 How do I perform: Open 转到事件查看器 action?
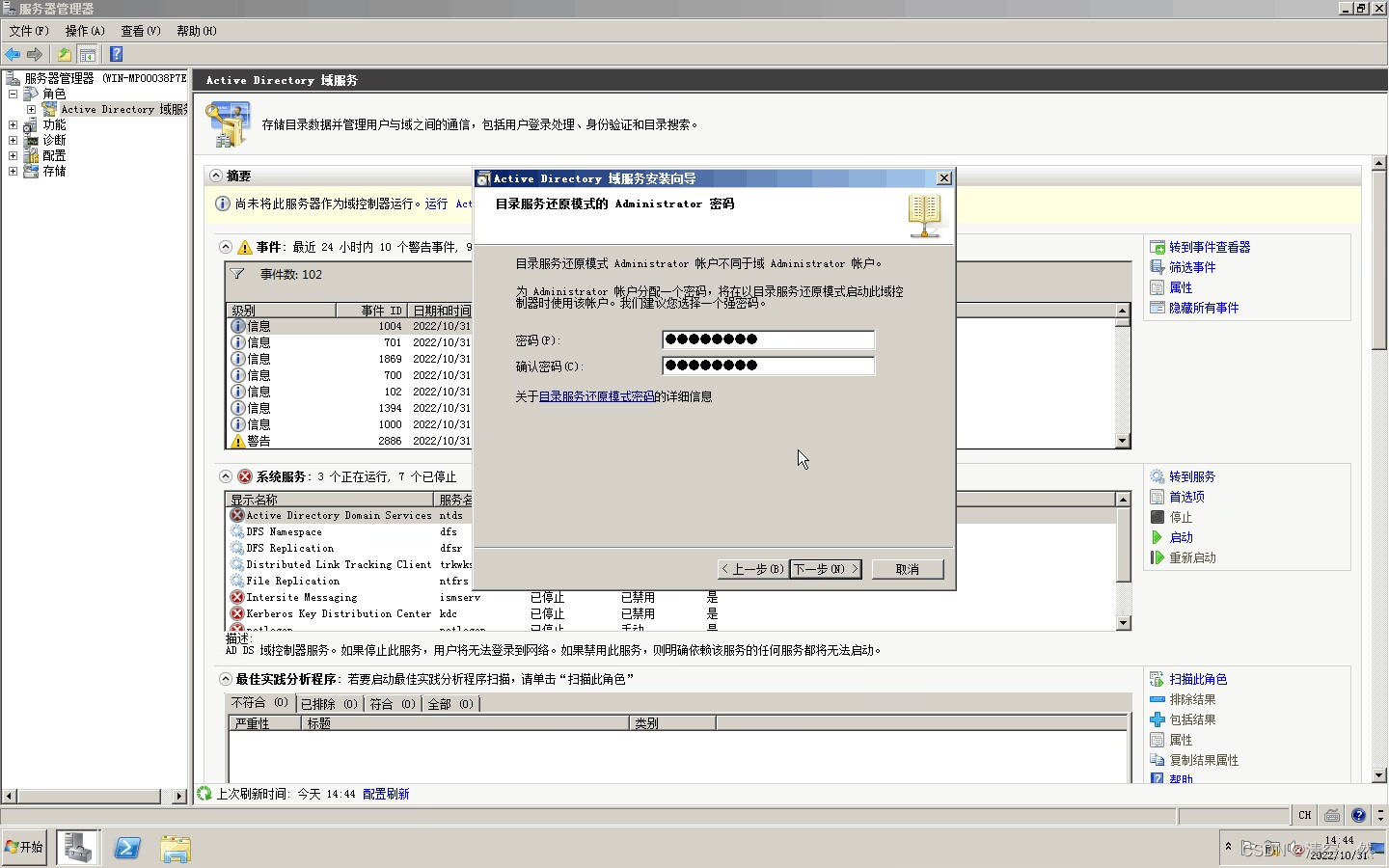[1210, 247]
